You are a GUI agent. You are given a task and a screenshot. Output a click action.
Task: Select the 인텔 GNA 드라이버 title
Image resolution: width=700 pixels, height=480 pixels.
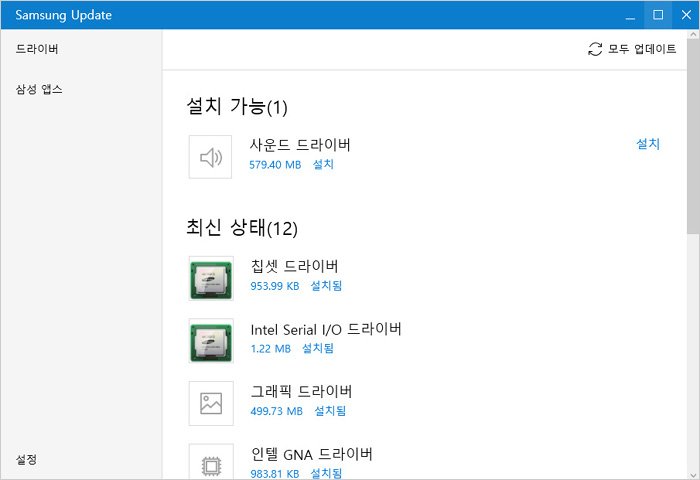click(312, 454)
